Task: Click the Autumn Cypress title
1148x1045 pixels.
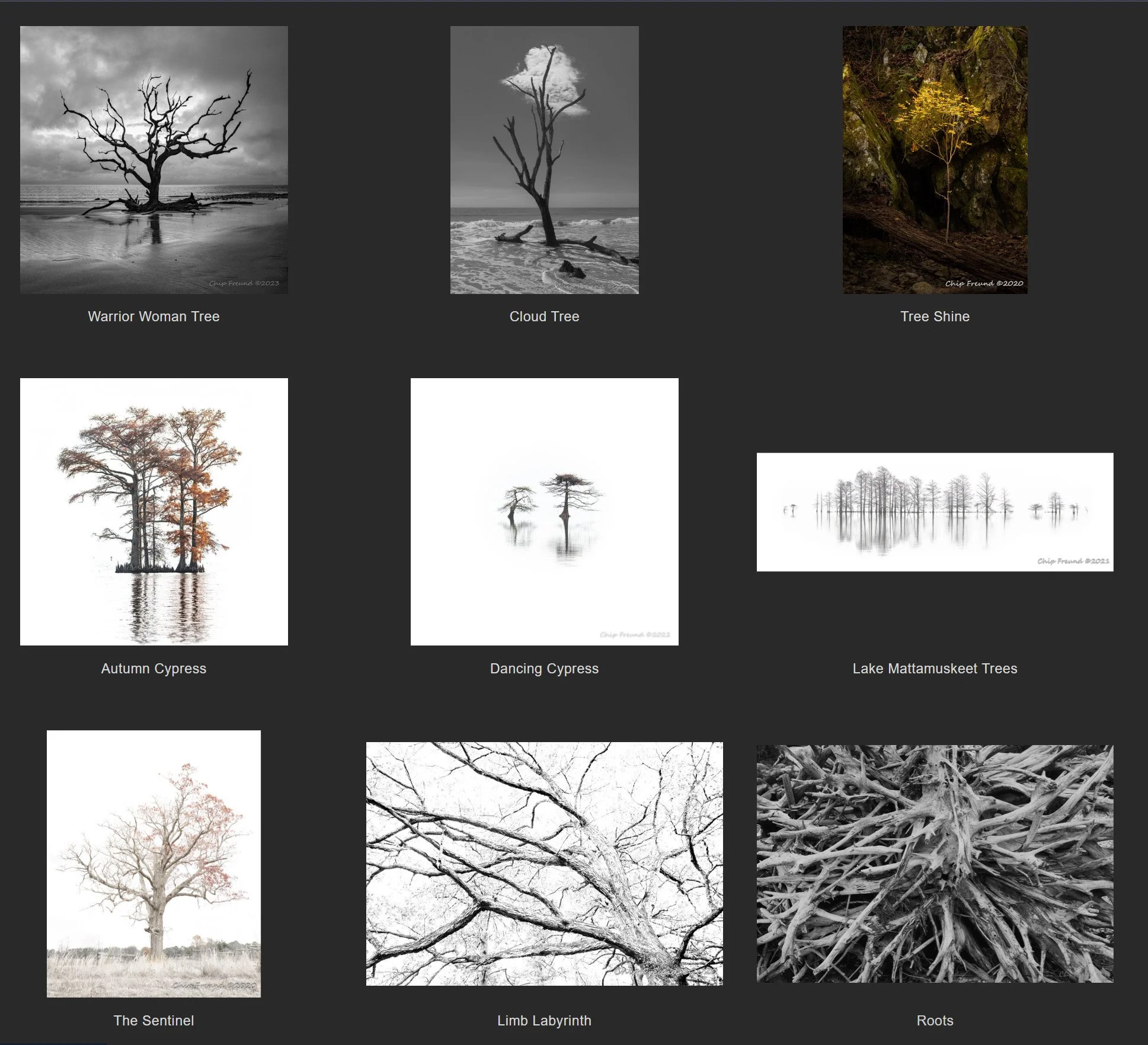Action: click(x=154, y=669)
